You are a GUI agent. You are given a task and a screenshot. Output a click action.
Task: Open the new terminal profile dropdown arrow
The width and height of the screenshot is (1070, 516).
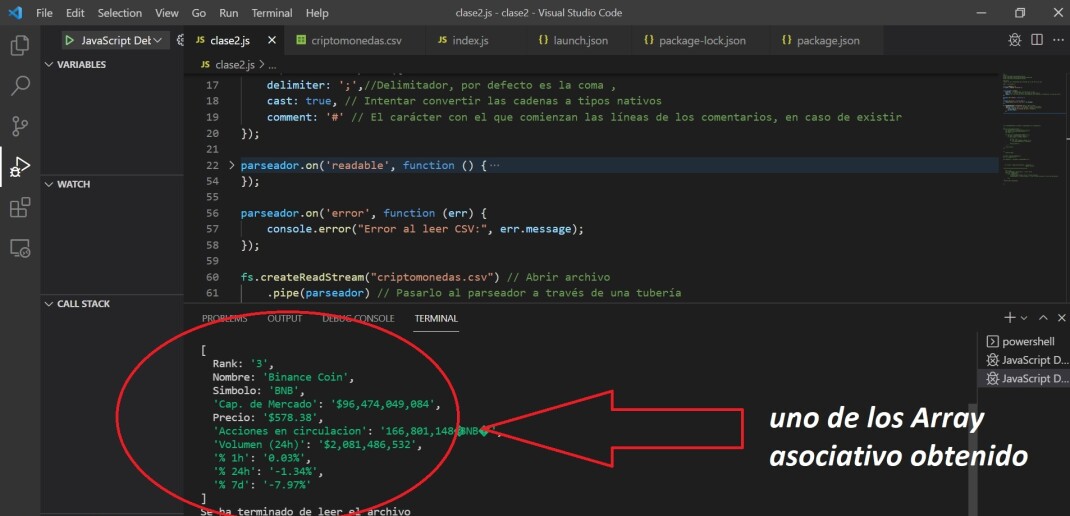click(1024, 318)
